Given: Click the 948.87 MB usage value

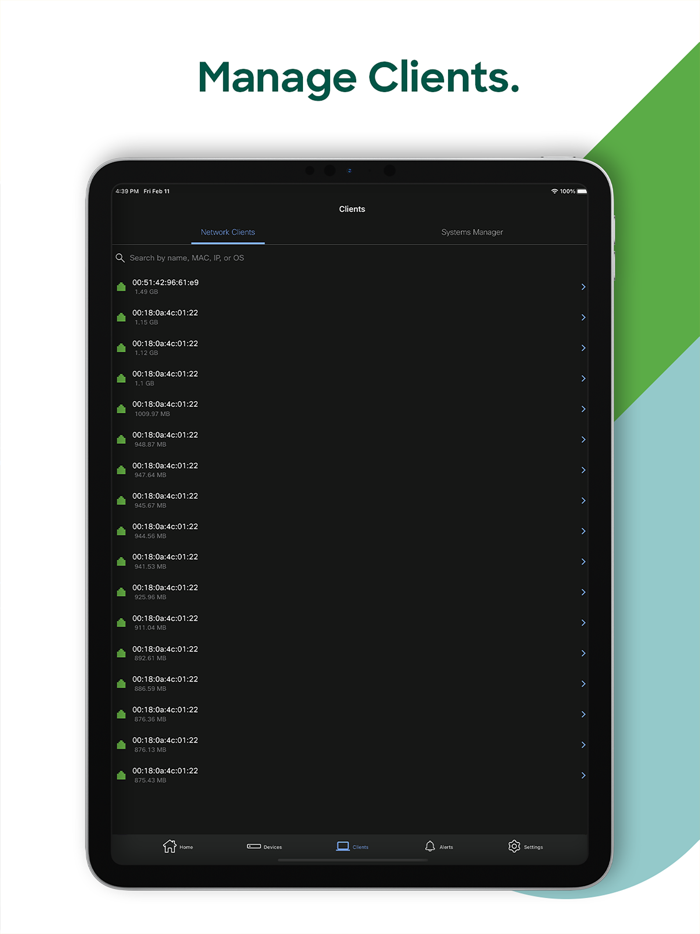Looking at the screenshot, I should (x=150, y=444).
